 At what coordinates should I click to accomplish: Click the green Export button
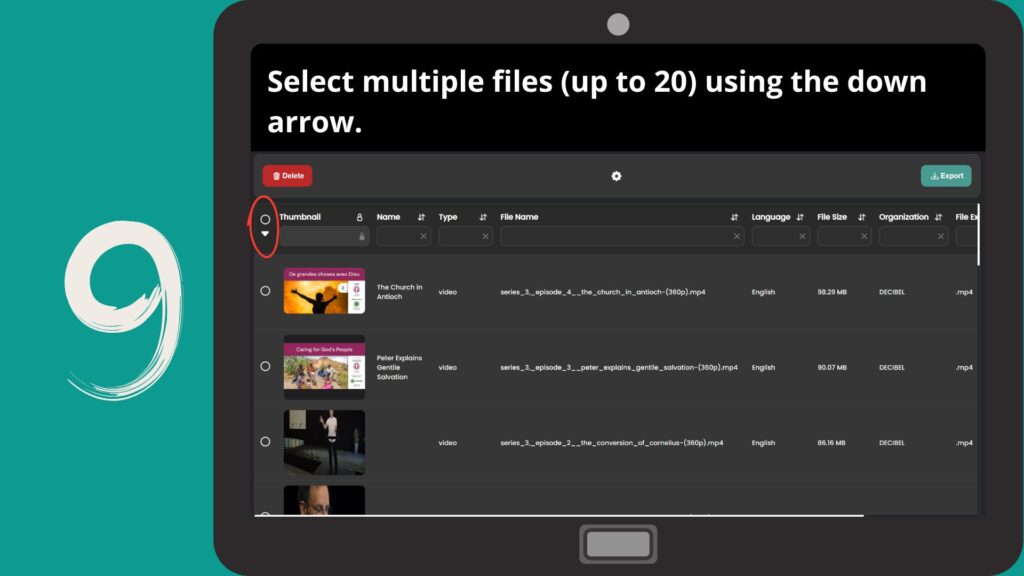point(945,176)
